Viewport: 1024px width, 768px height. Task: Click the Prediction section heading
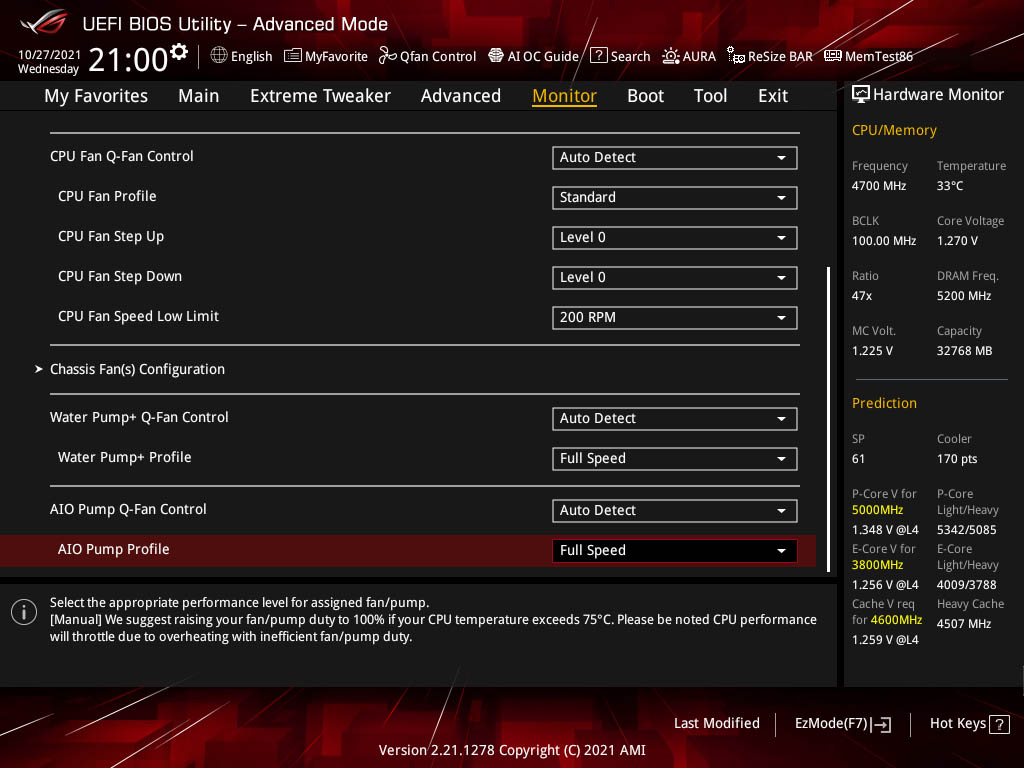click(884, 403)
